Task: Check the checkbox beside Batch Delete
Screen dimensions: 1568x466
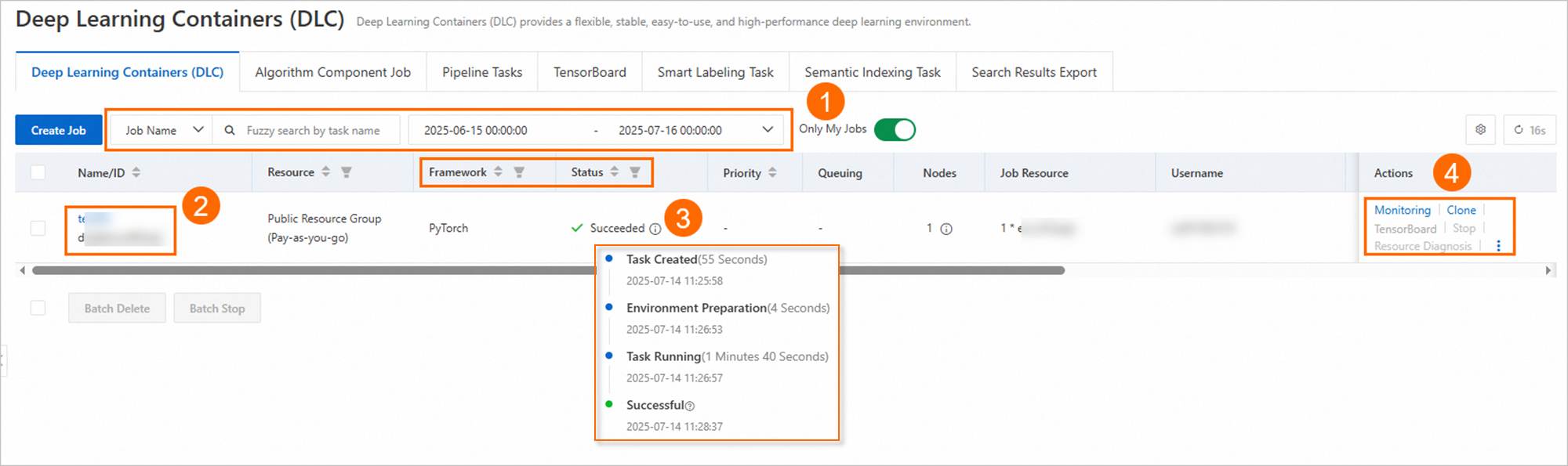Action: pos(38,308)
